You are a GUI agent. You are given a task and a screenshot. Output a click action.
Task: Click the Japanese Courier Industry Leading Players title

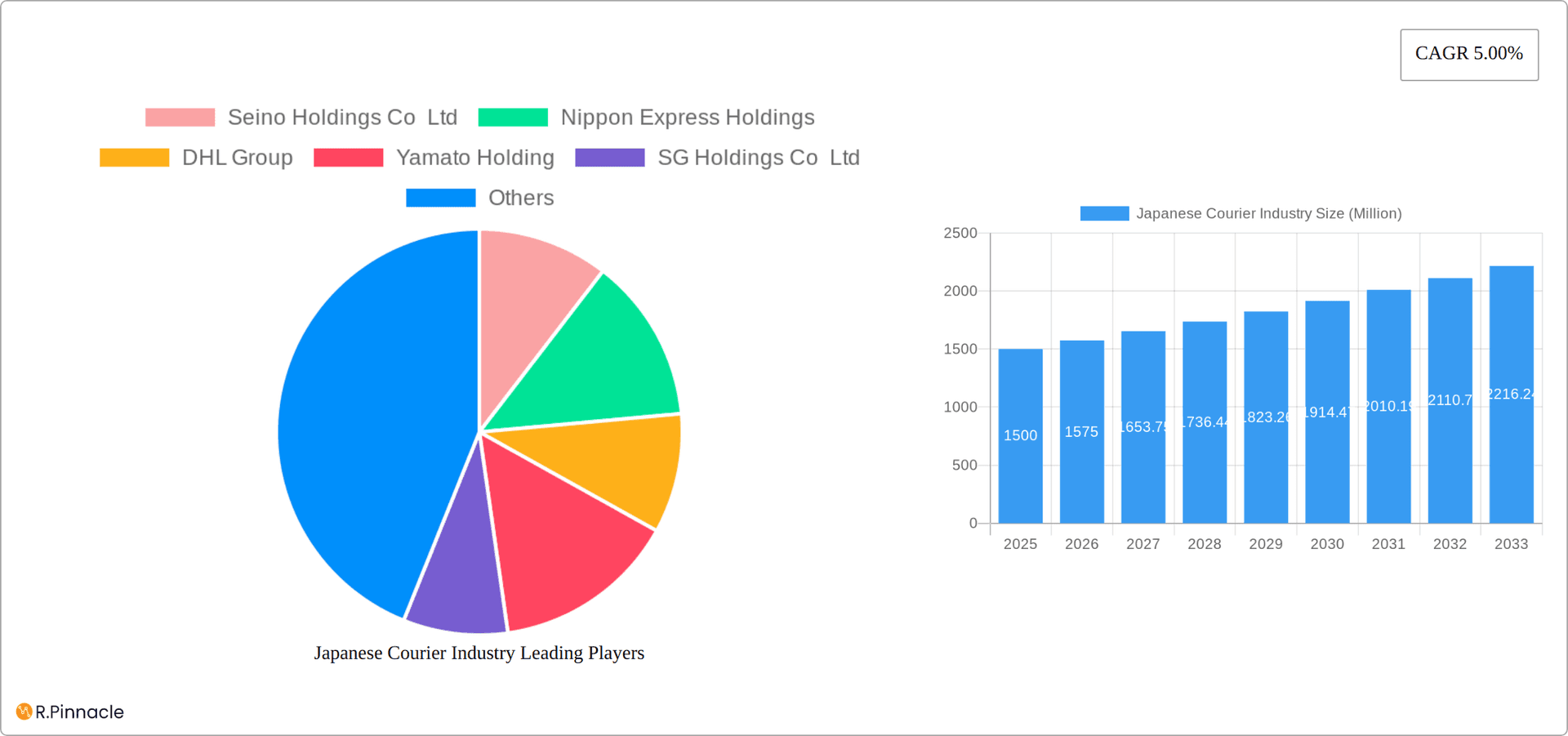[x=479, y=653]
